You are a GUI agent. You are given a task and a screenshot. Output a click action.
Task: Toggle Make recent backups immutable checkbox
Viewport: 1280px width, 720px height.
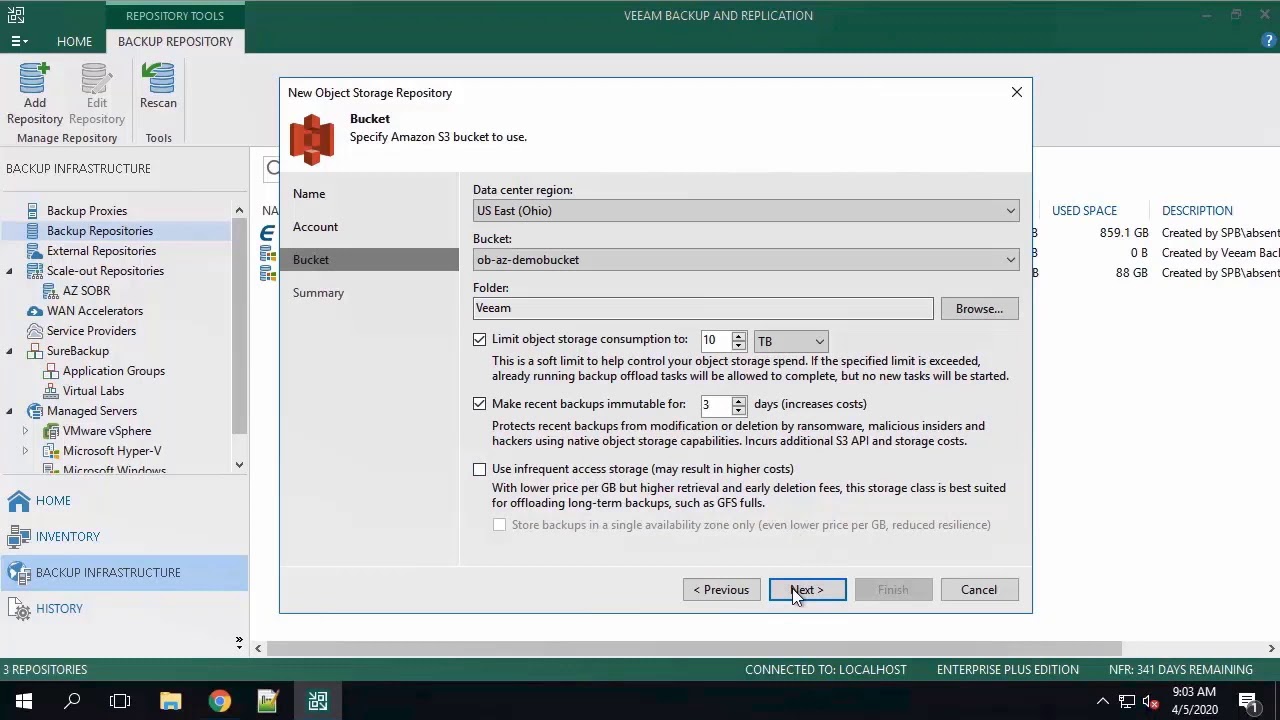tap(480, 404)
